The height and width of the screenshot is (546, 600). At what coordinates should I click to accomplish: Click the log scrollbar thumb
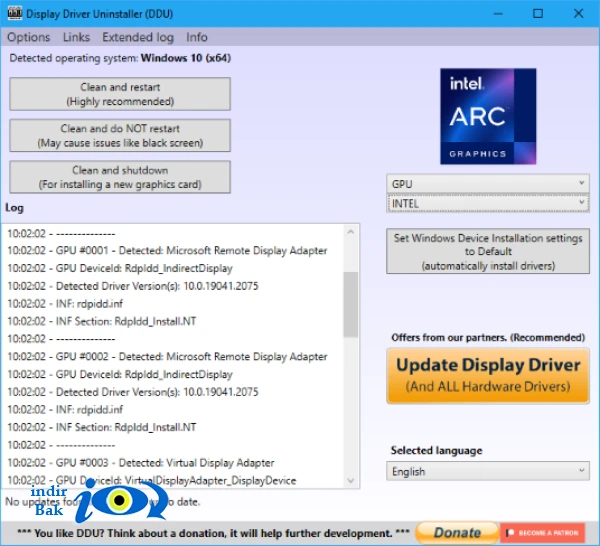(351, 305)
